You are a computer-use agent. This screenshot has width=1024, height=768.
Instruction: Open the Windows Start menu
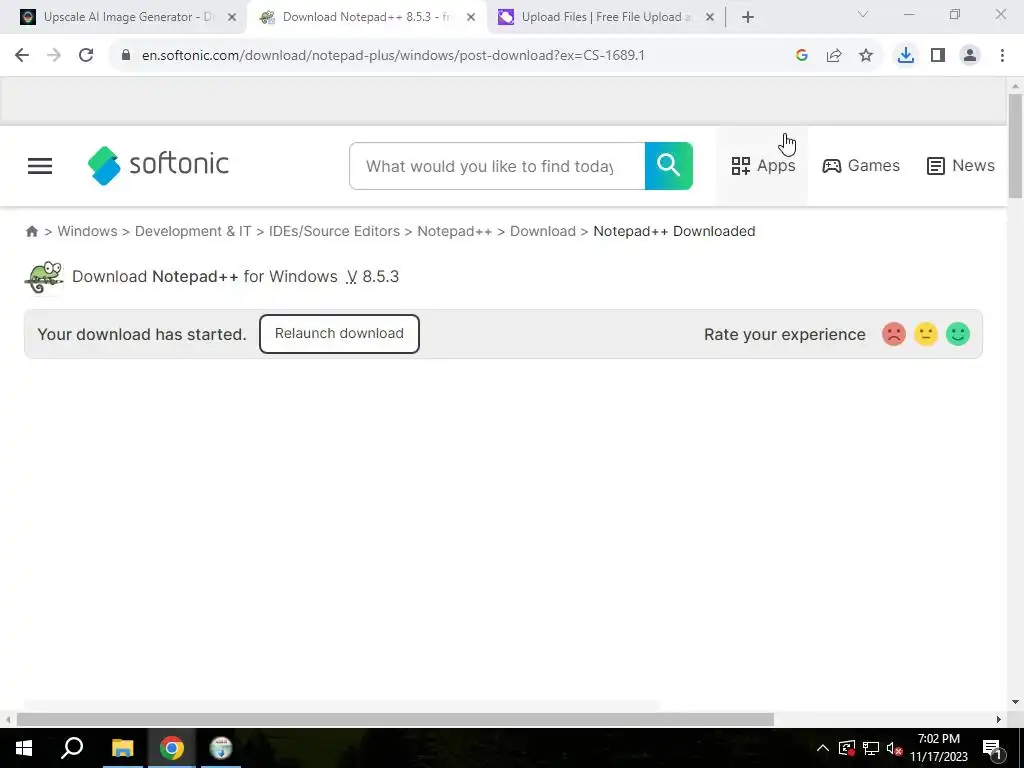tap(24, 748)
